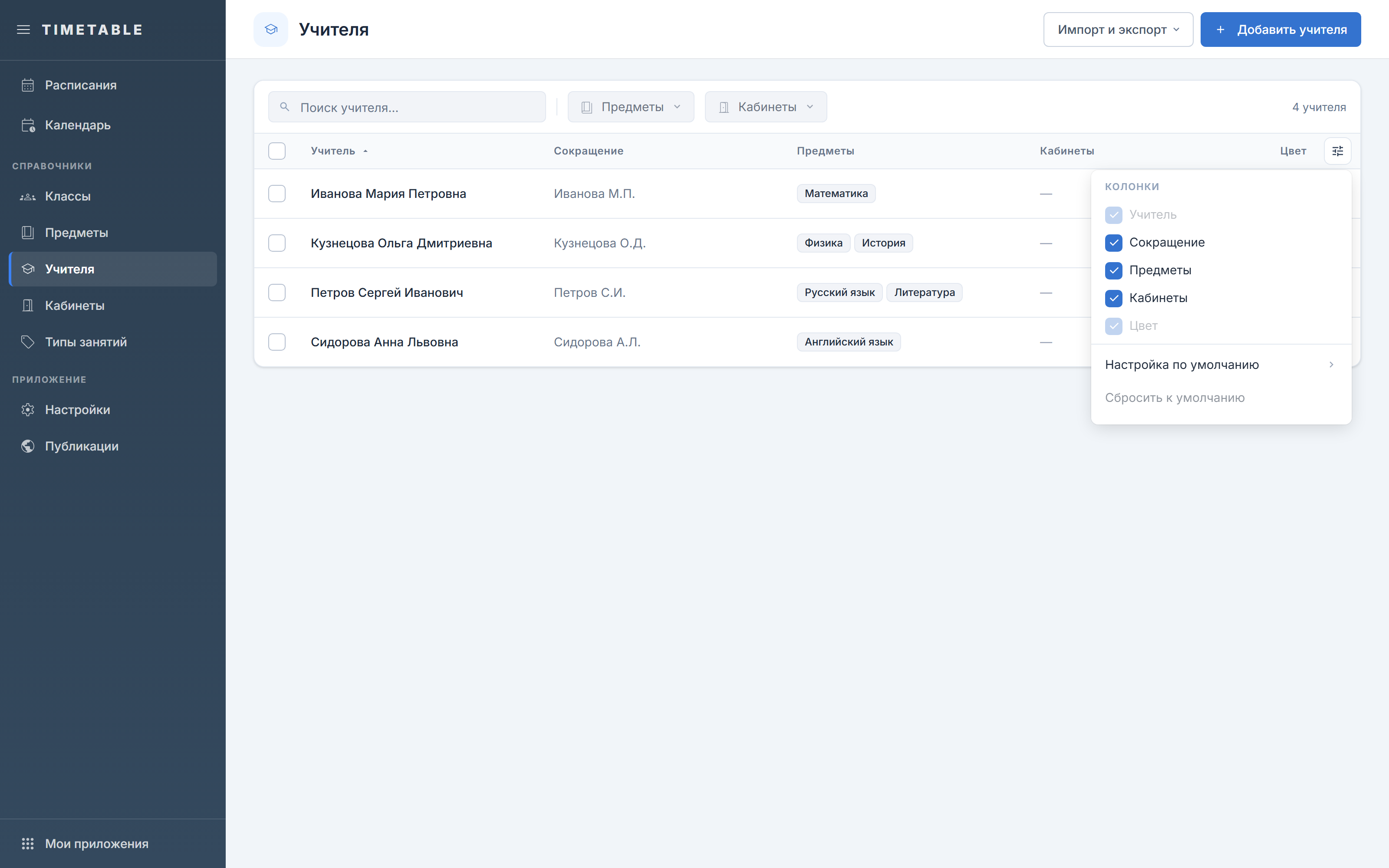Viewport: 1389px width, 868px height.
Task: Click the Кабинеты door icon in the sidebar
Action: tap(27, 306)
